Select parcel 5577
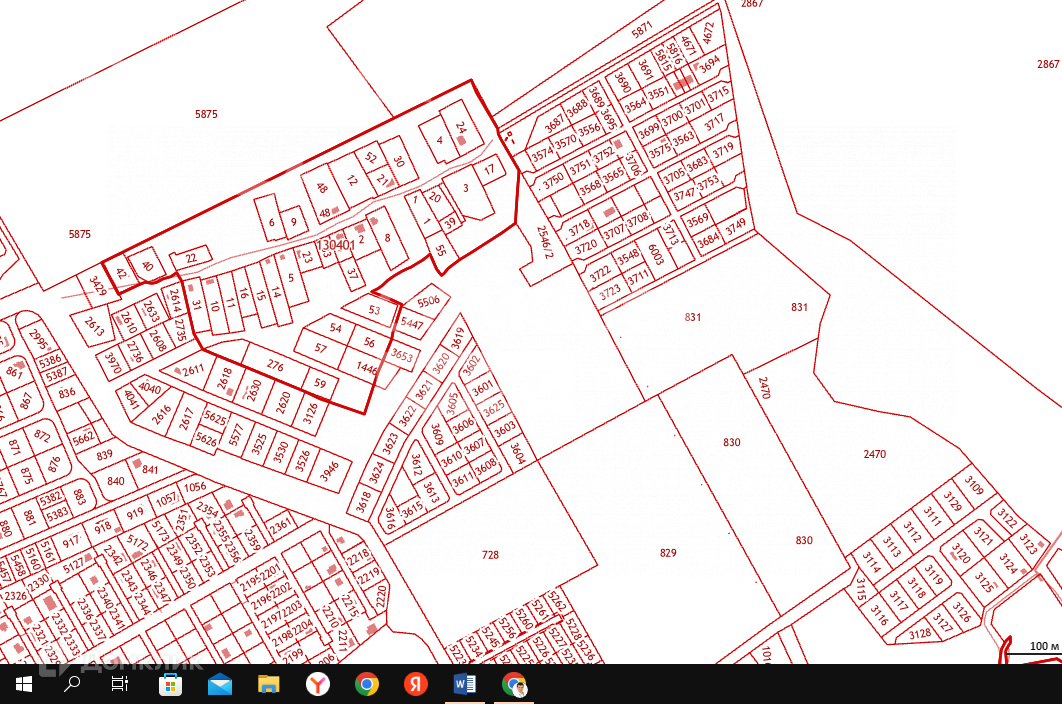The image size is (1062, 704). pos(235,435)
